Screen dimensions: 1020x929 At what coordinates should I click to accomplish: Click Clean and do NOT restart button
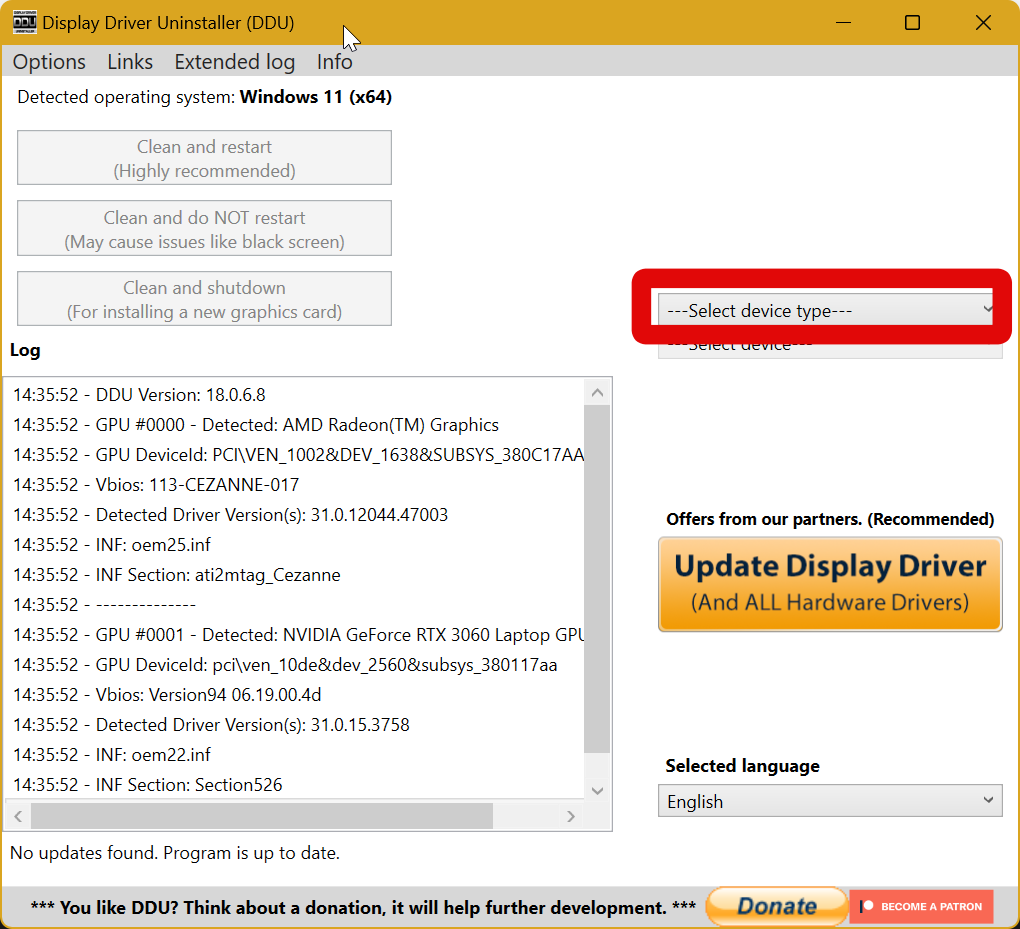click(x=204, y=229)
